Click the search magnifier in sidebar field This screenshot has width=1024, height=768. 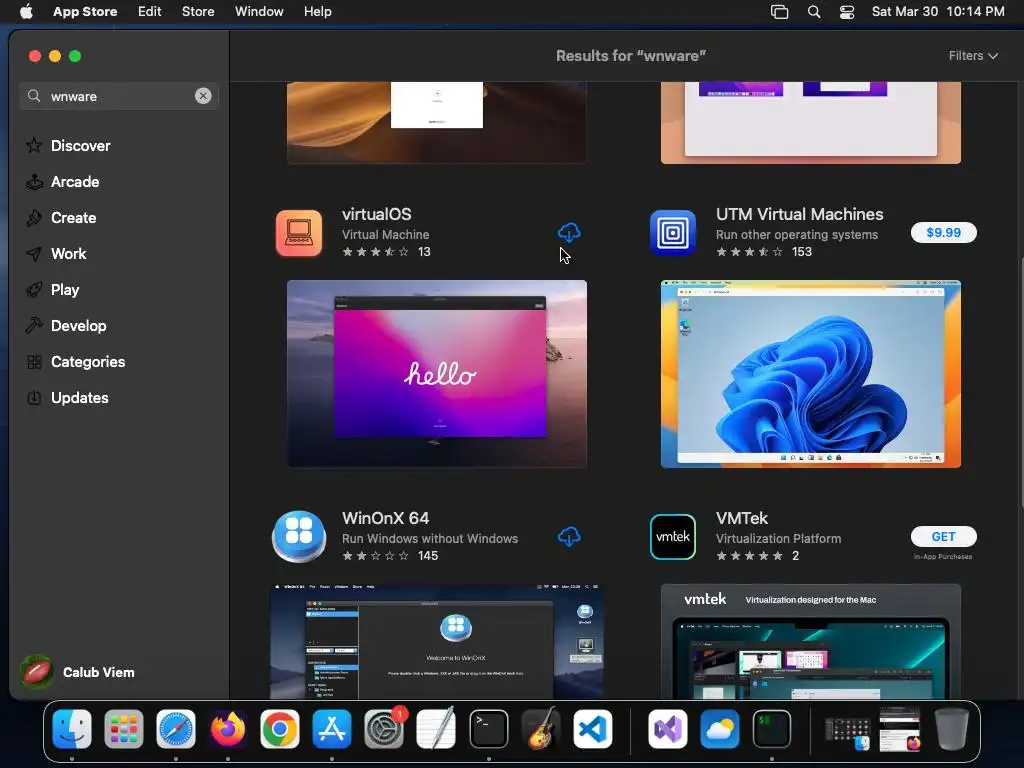34,96
